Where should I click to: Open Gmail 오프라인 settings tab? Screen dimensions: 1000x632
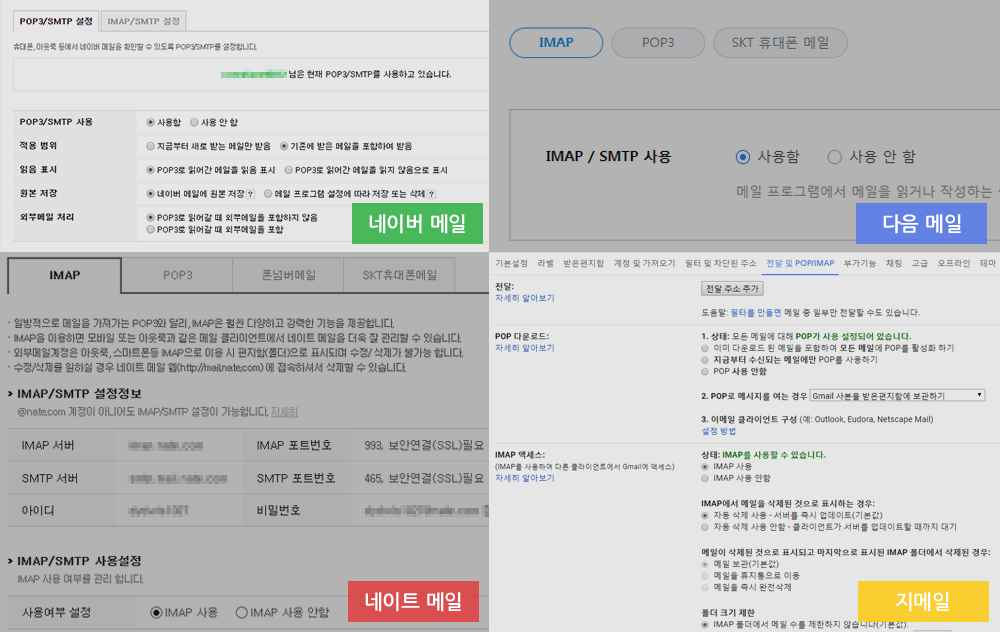coord(953,263)
